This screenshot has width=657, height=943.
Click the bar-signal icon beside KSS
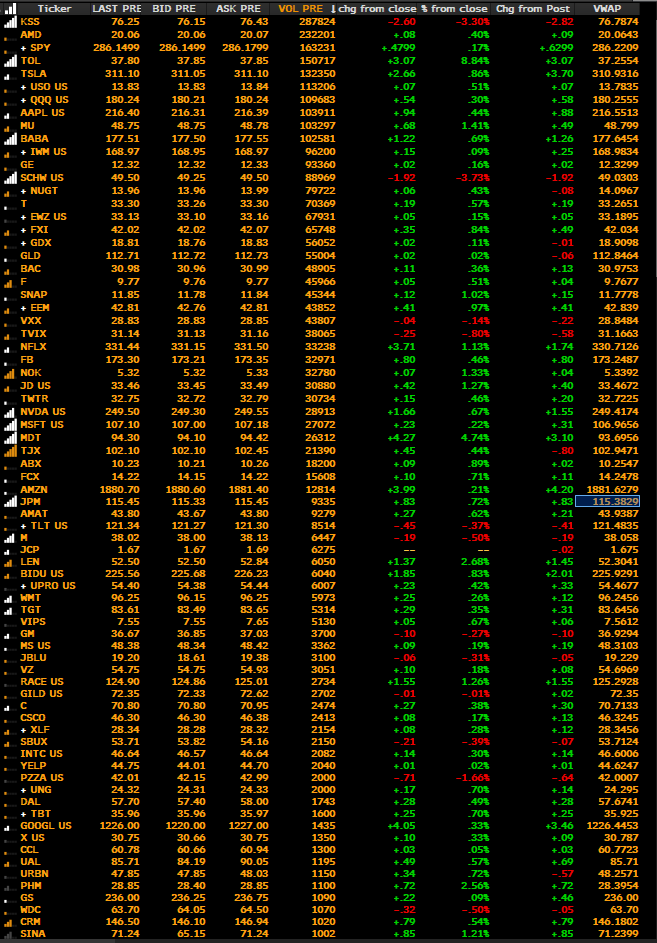10,22
